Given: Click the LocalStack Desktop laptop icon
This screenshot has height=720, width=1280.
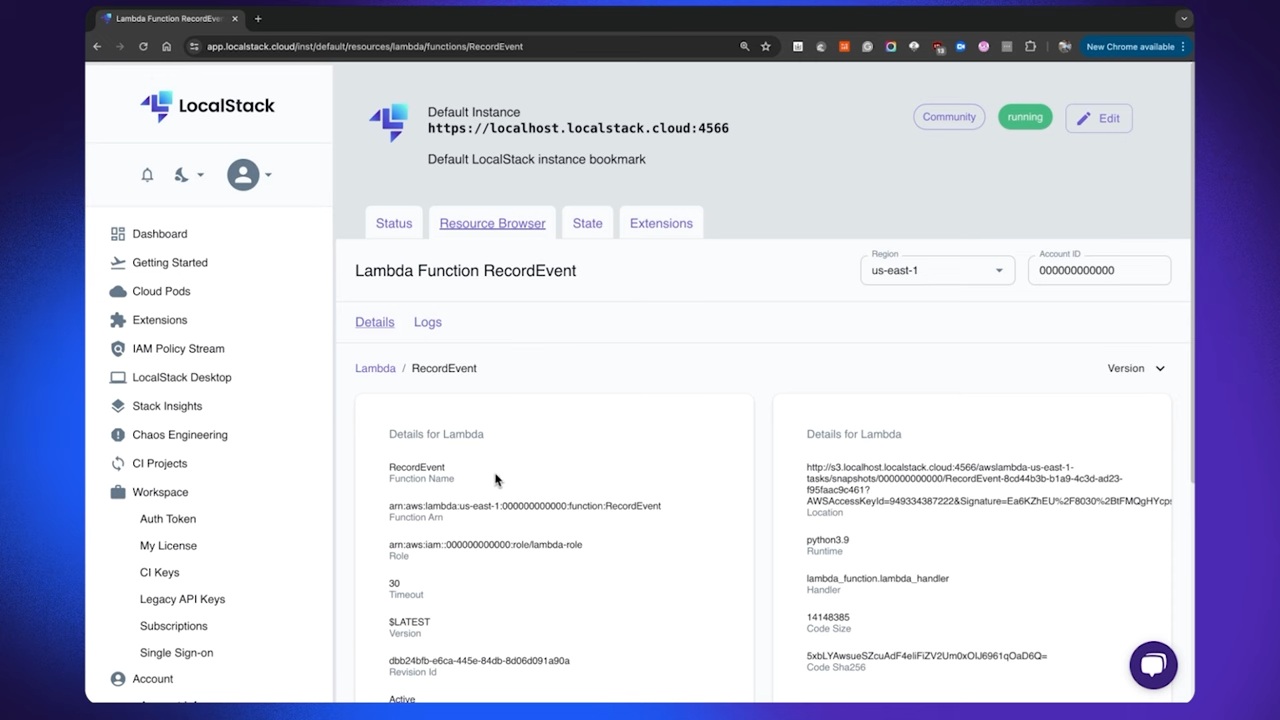Looking at the screenshot, I should coord(118,377).
